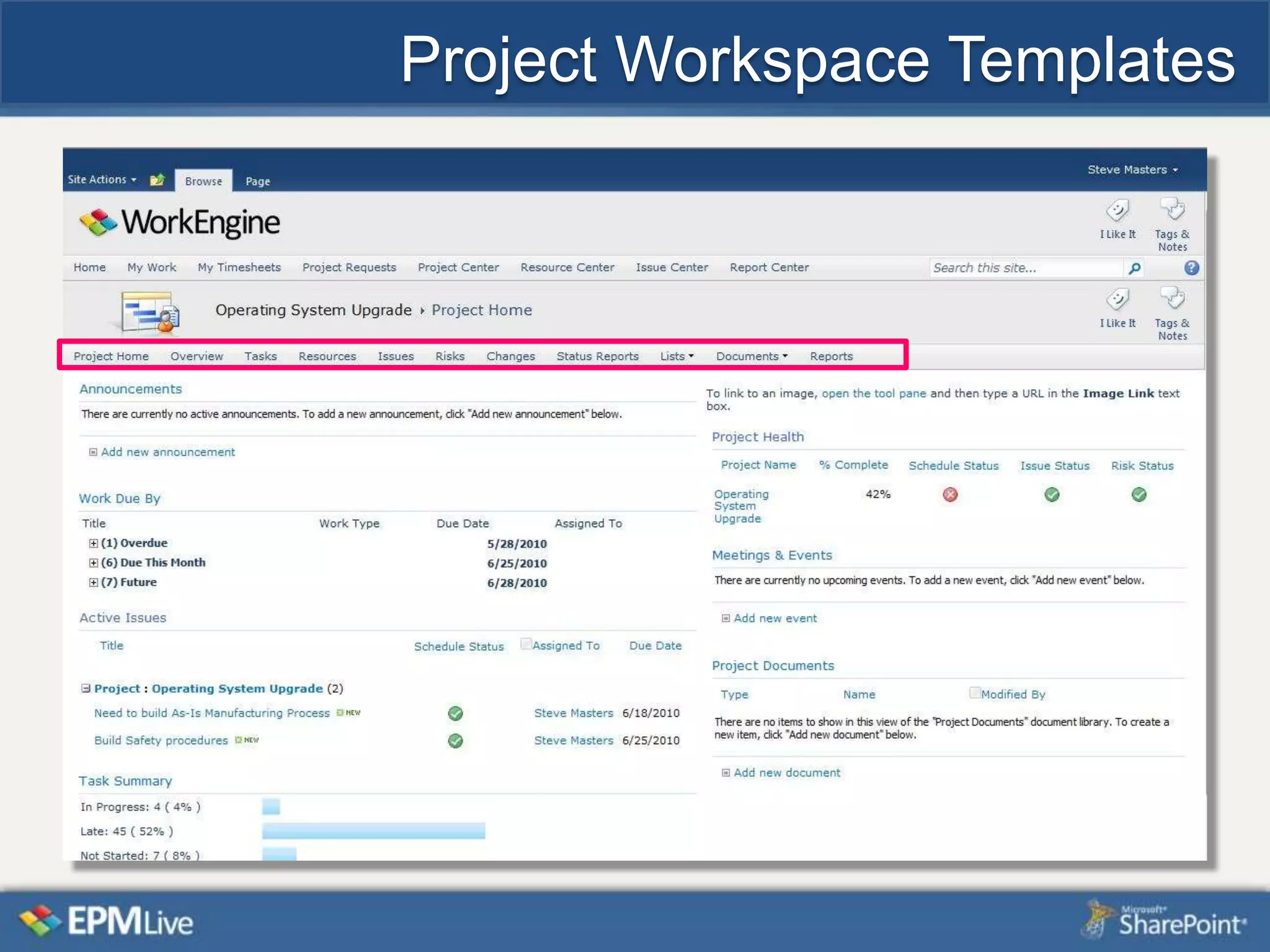This screenshot has height=952, width=1270.
Task: Click the red Schedule Status indicator
Action: point(950,495)
